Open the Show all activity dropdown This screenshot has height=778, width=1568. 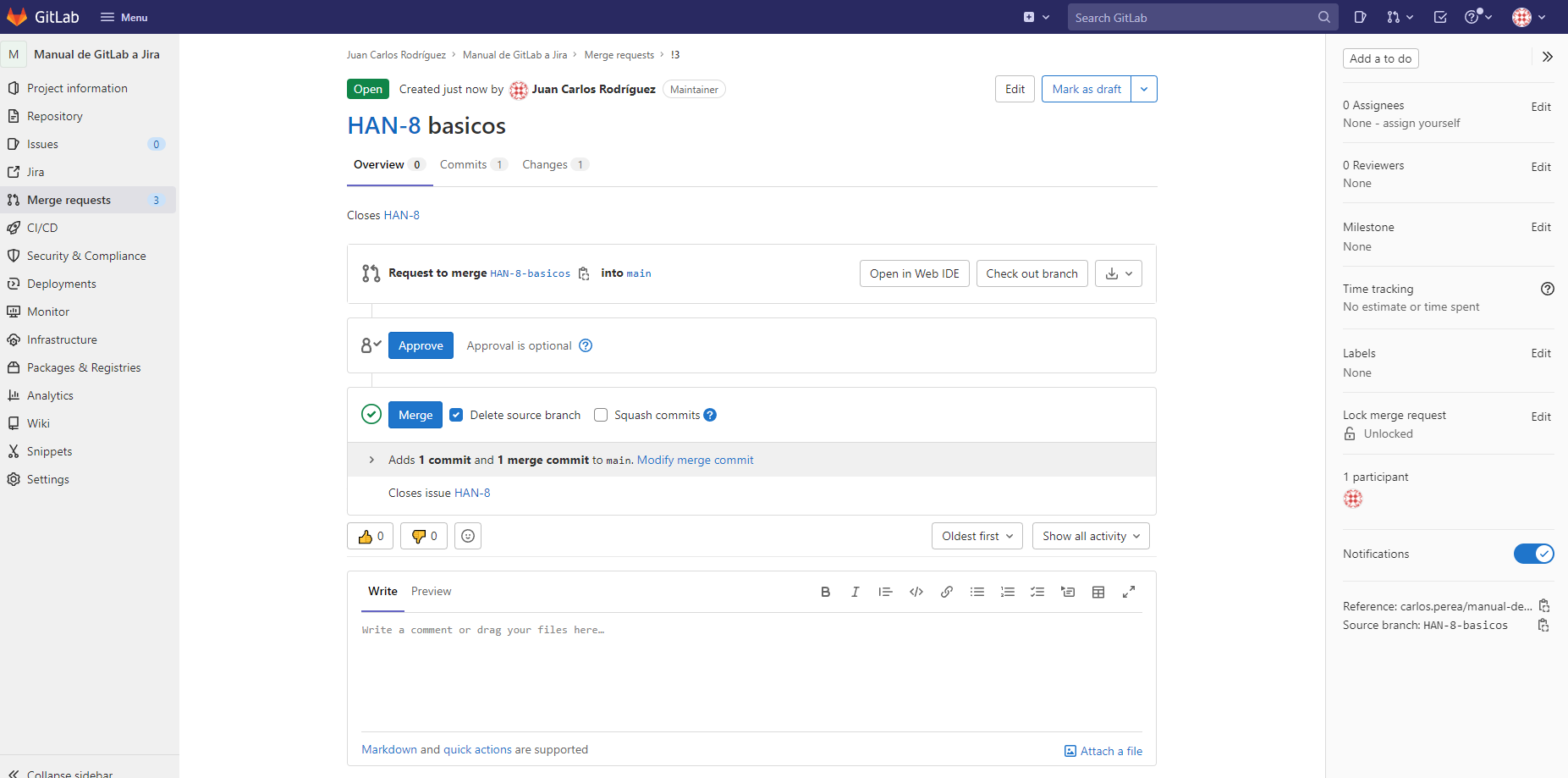1091,536
